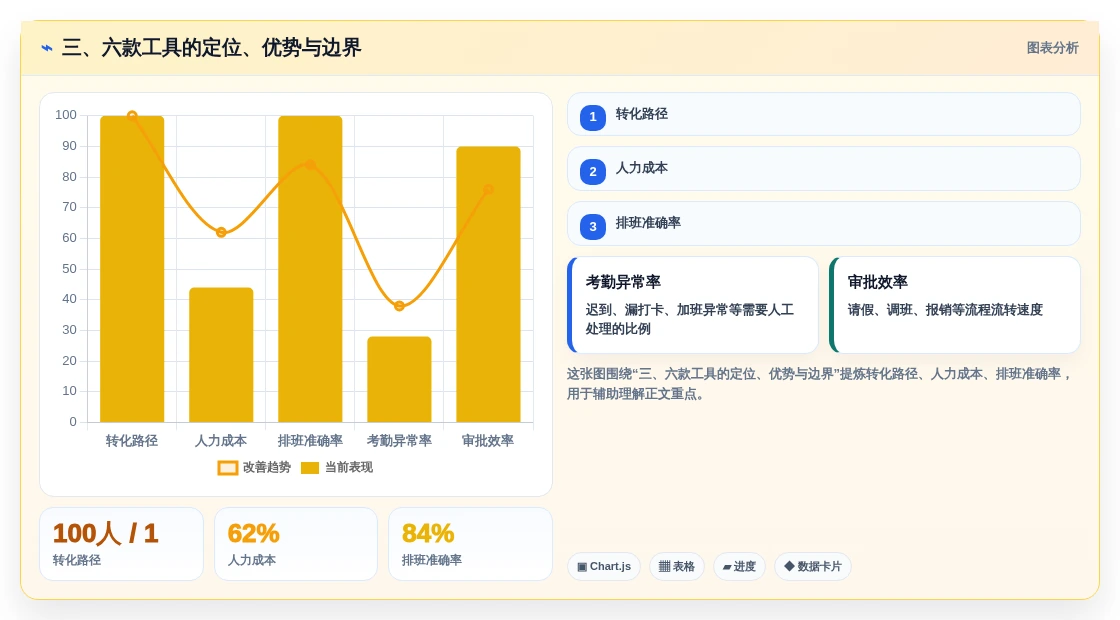Click the 改善趋势 legend color box
Image resolution: width=1120 pixels, height=620 pixels.
tap(227, 468)
